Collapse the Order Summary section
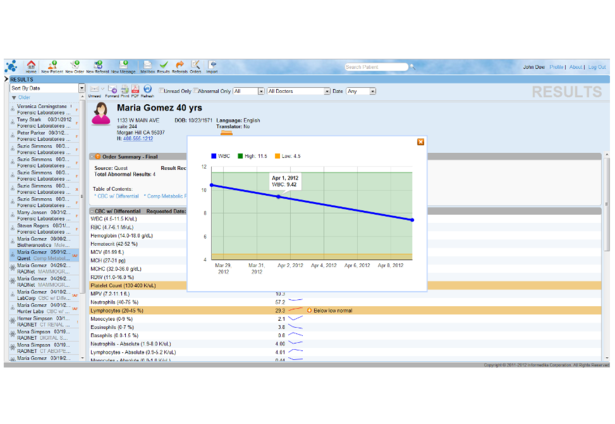 click(93, 156)
